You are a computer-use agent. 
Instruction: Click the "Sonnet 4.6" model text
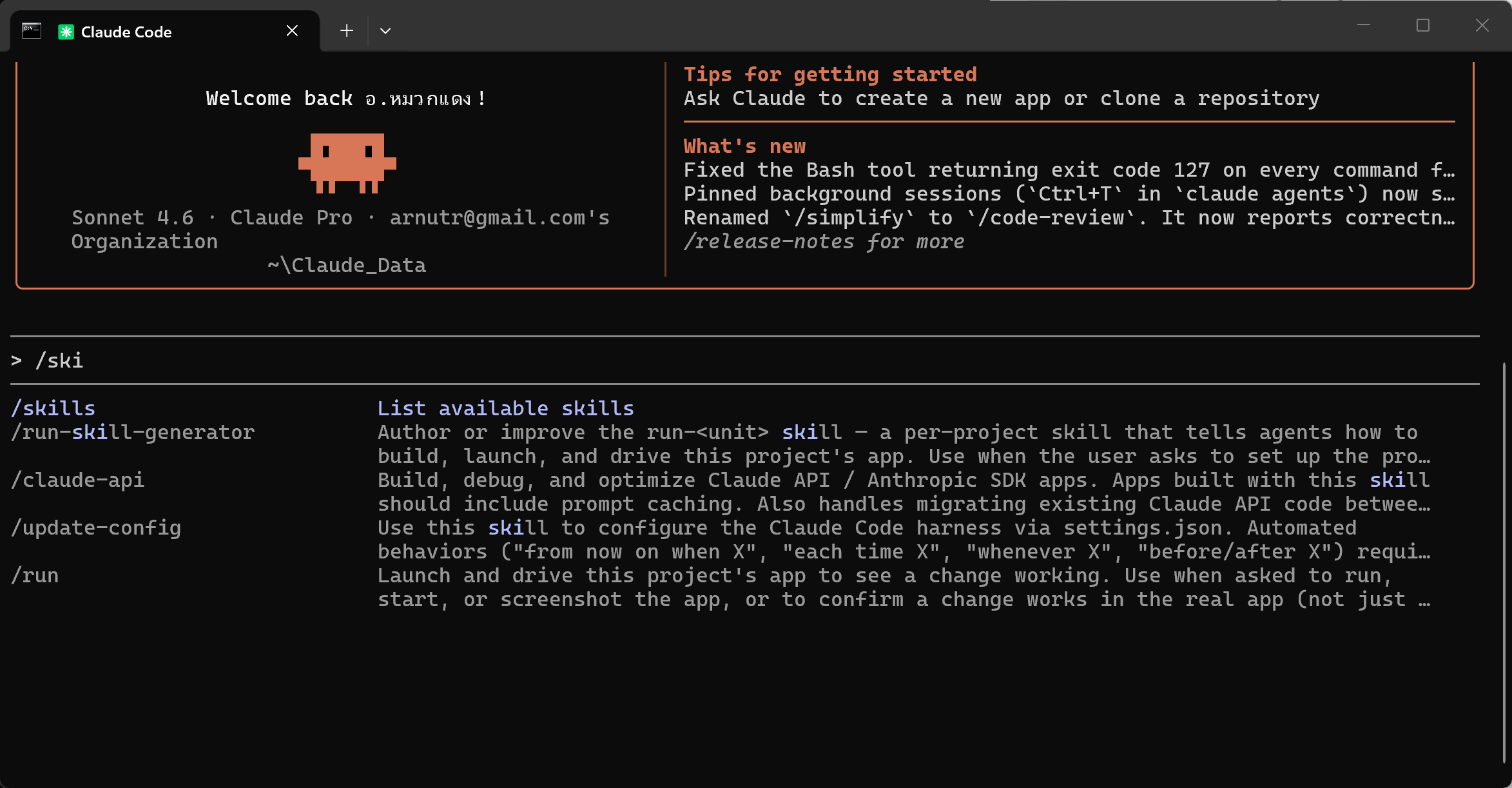coord(133,217)
